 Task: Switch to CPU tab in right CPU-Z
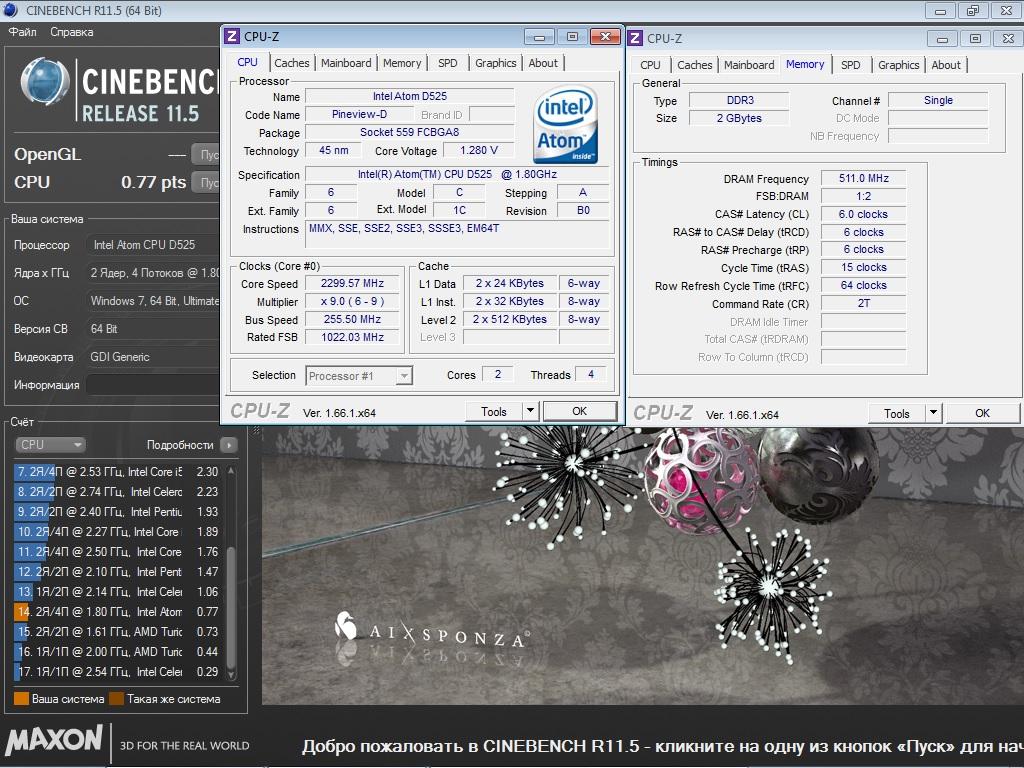click(650, 65)
